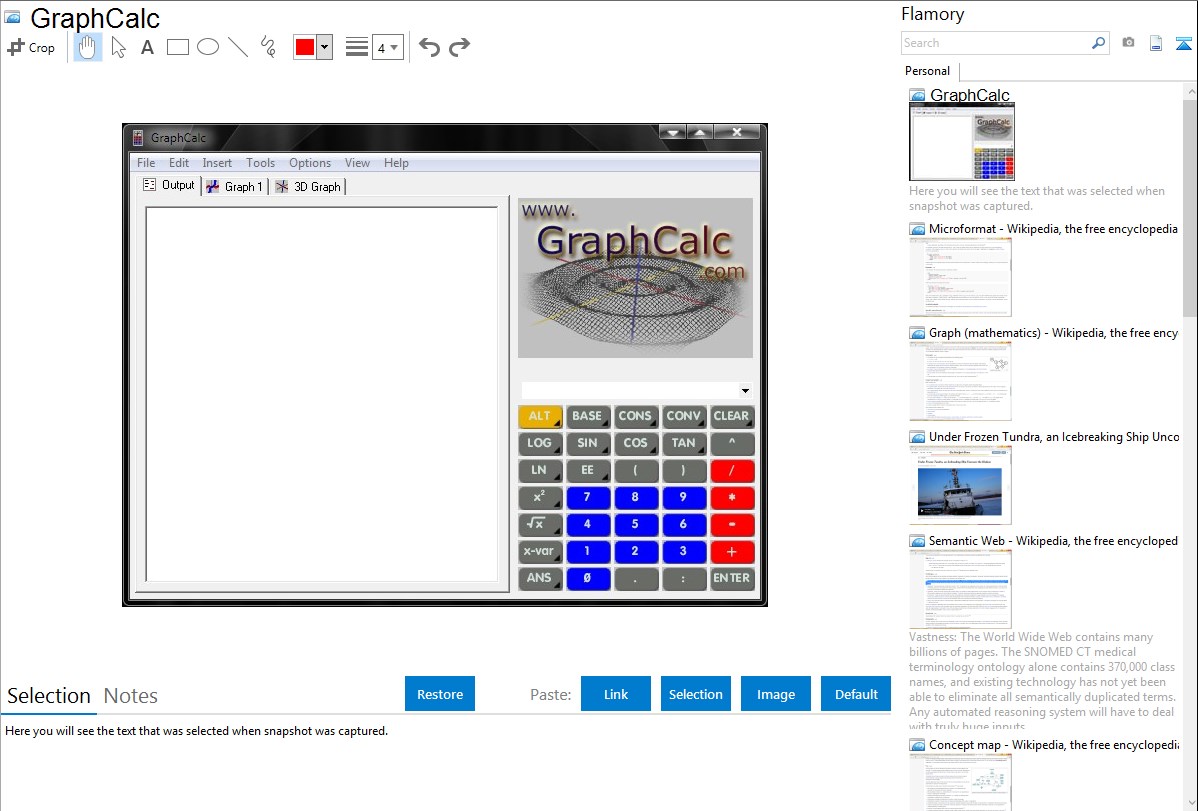Hit the CLEAR calculator key

pos(732,417)
